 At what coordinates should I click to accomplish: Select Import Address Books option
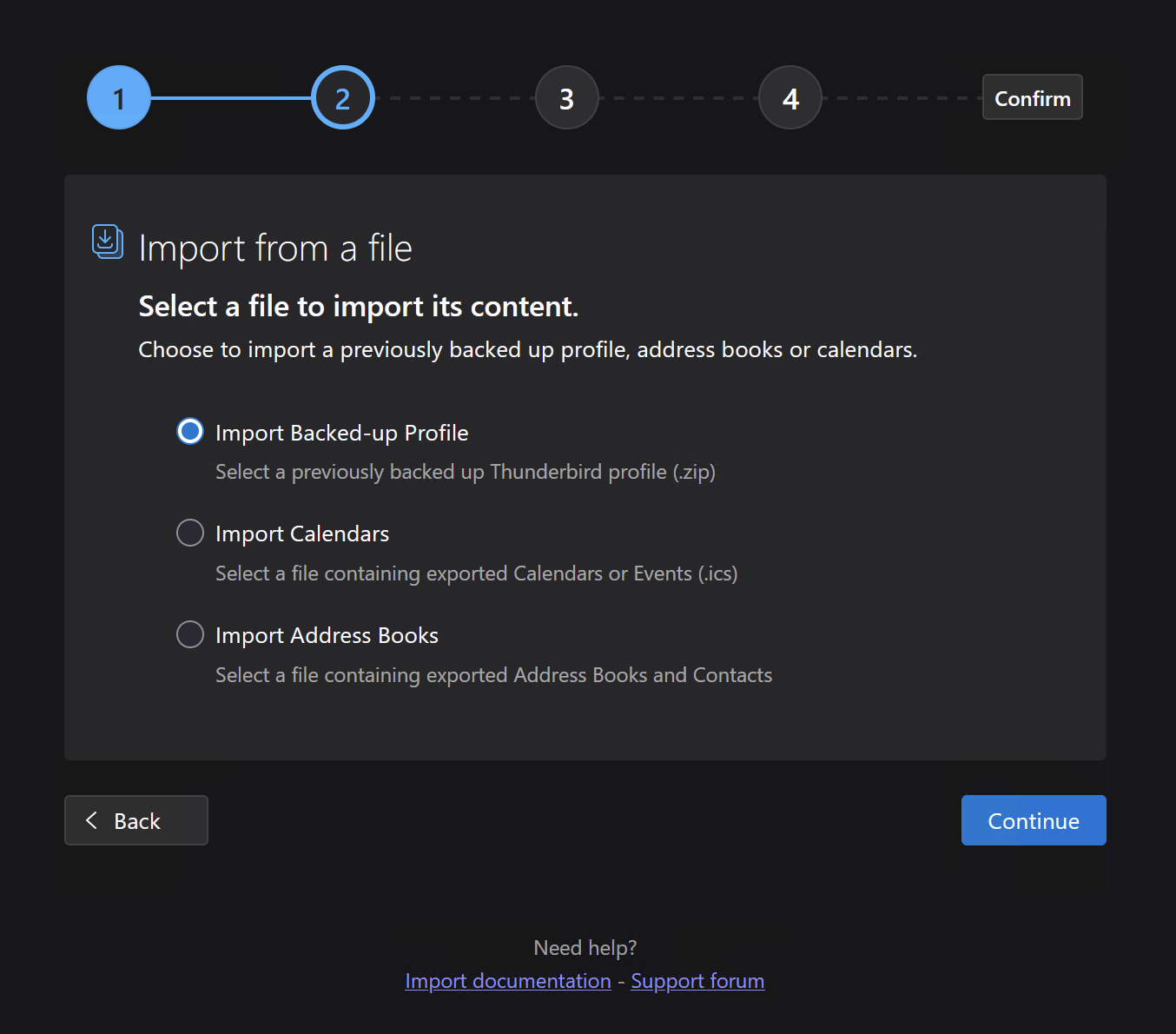click(x=189, y=634)
